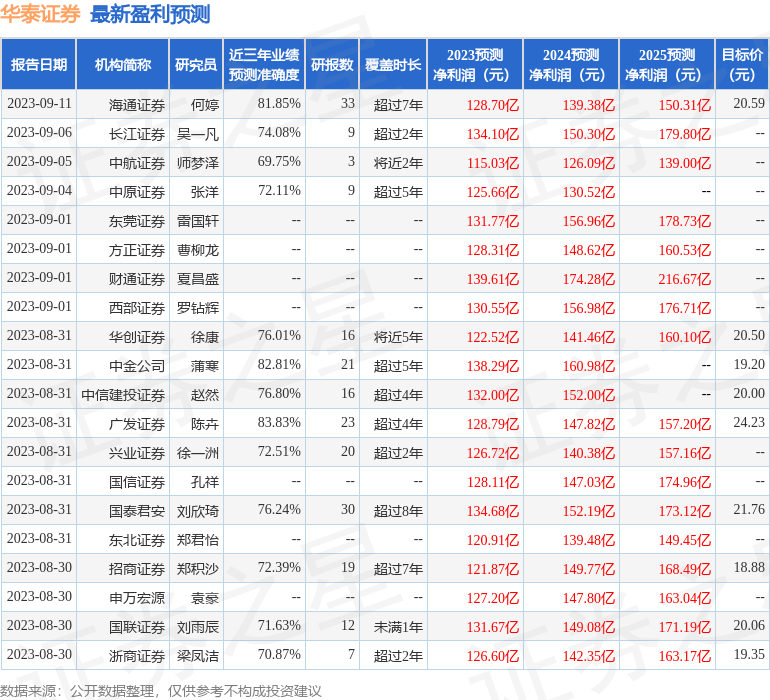This screenshot has height=700, width=770.
Task: Click accuracy value 82.81%
Action: (x=279, y=364)
